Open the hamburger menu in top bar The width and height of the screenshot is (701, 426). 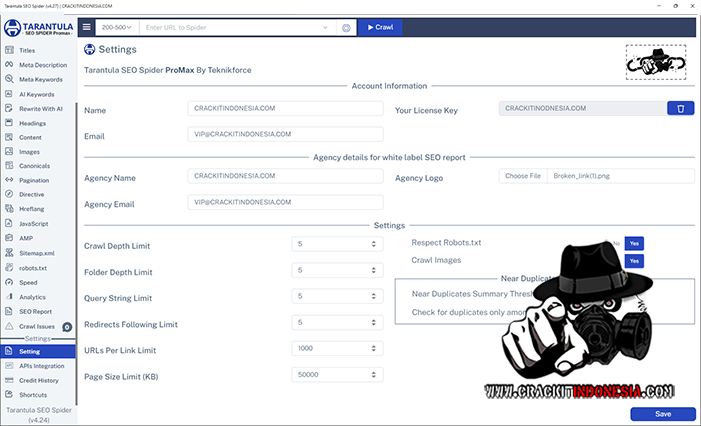pyautogui.click(x=87, y=27)
